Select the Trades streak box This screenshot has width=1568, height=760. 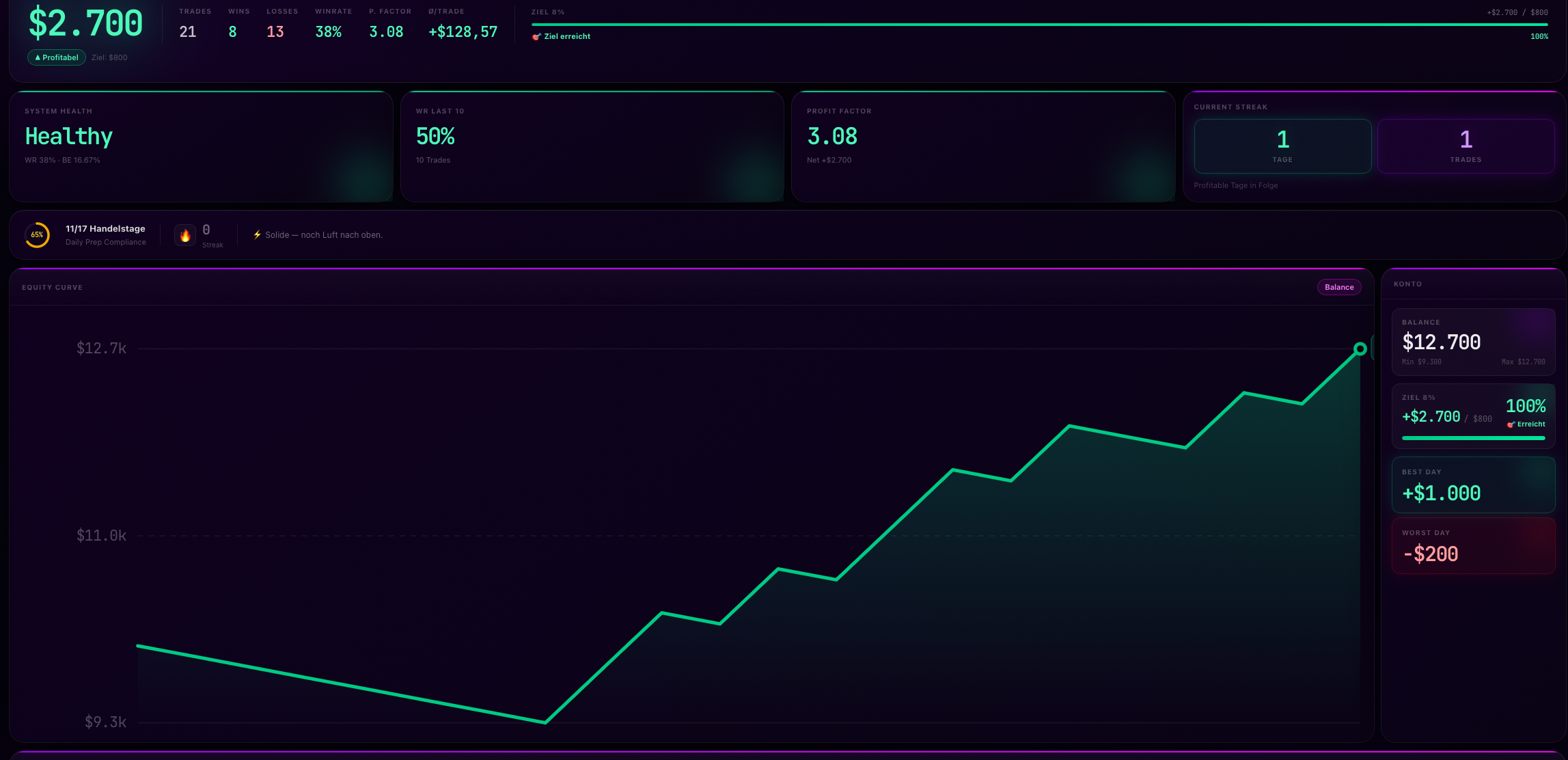point(1466,146)
